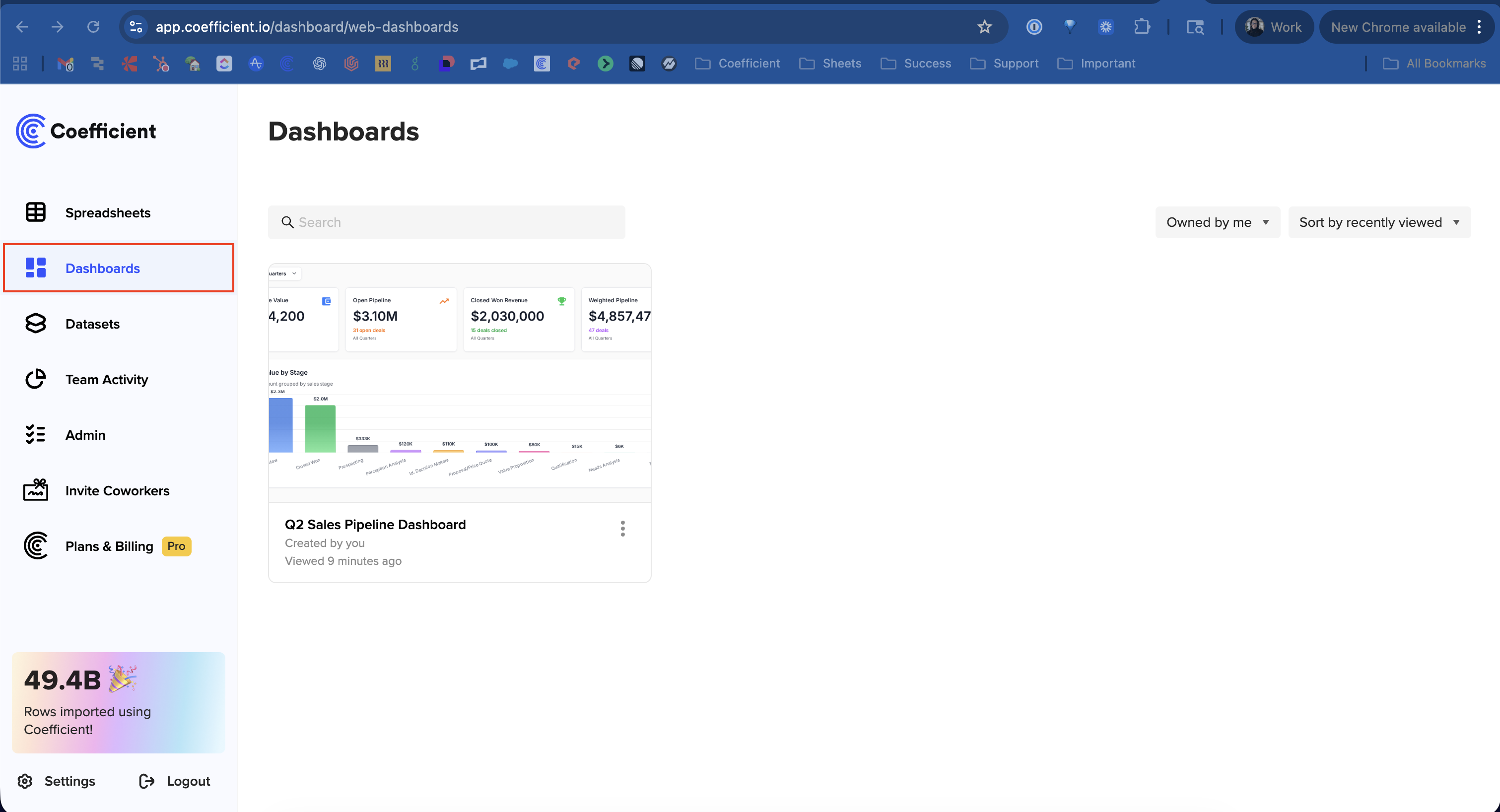Select Dashboards in the sidebar

[119, 268]
